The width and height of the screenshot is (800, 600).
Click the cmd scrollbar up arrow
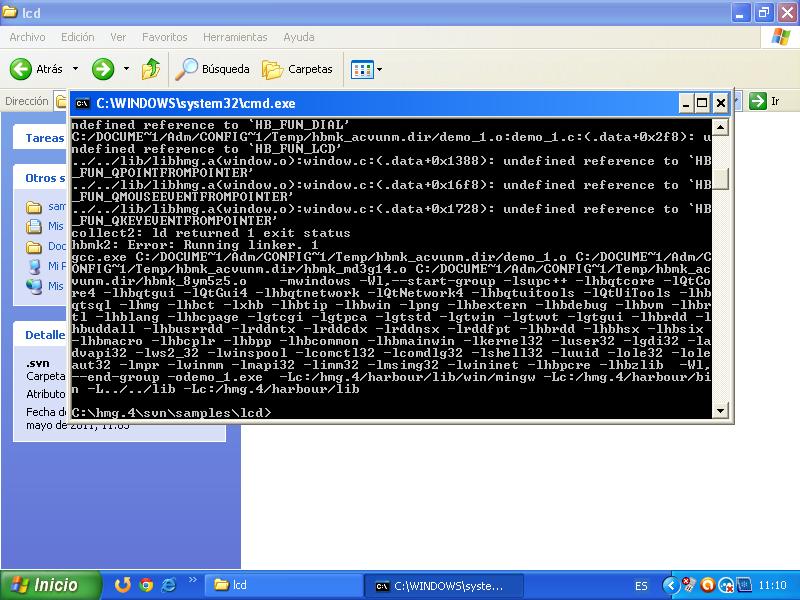[720, 127]
